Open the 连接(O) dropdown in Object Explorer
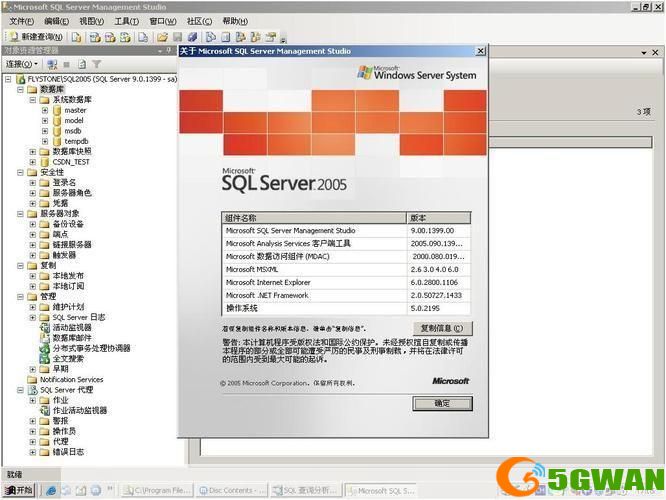 [22, 64]
